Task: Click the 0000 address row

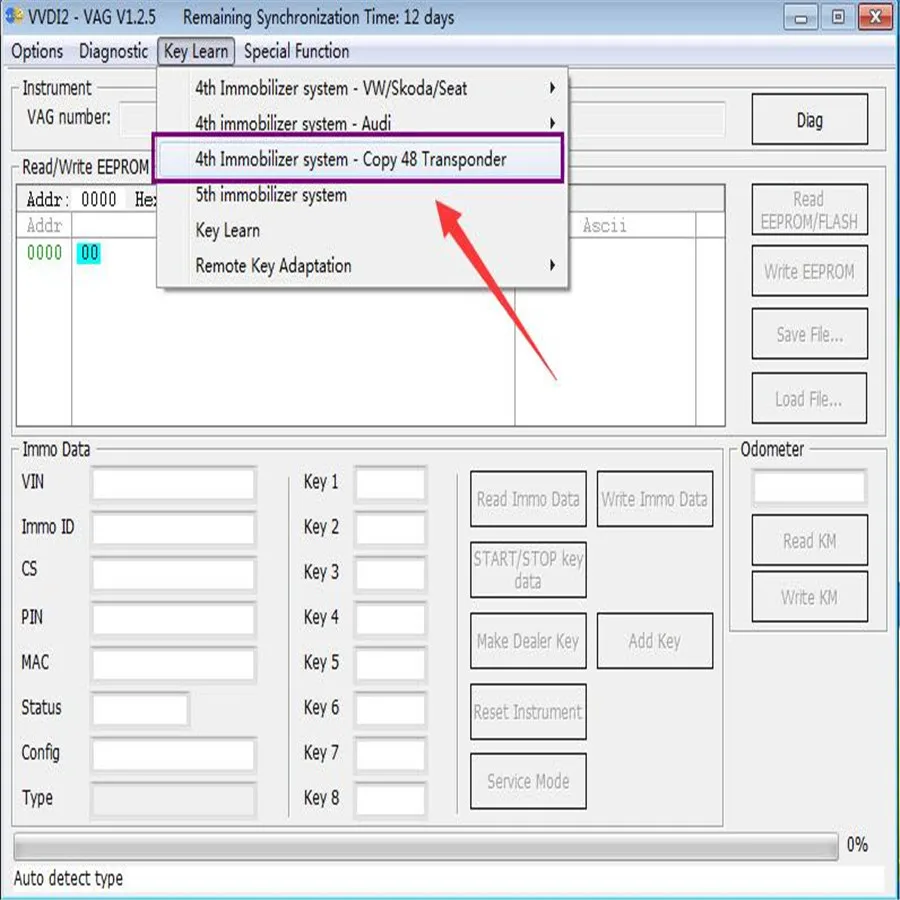Action: [x=44, y=253]
